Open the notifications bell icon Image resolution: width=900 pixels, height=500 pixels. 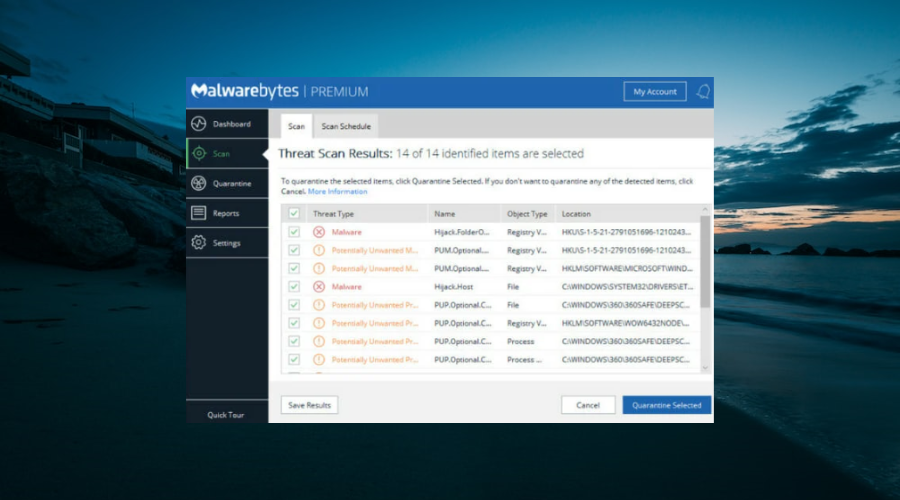click(x=703, y=91)
